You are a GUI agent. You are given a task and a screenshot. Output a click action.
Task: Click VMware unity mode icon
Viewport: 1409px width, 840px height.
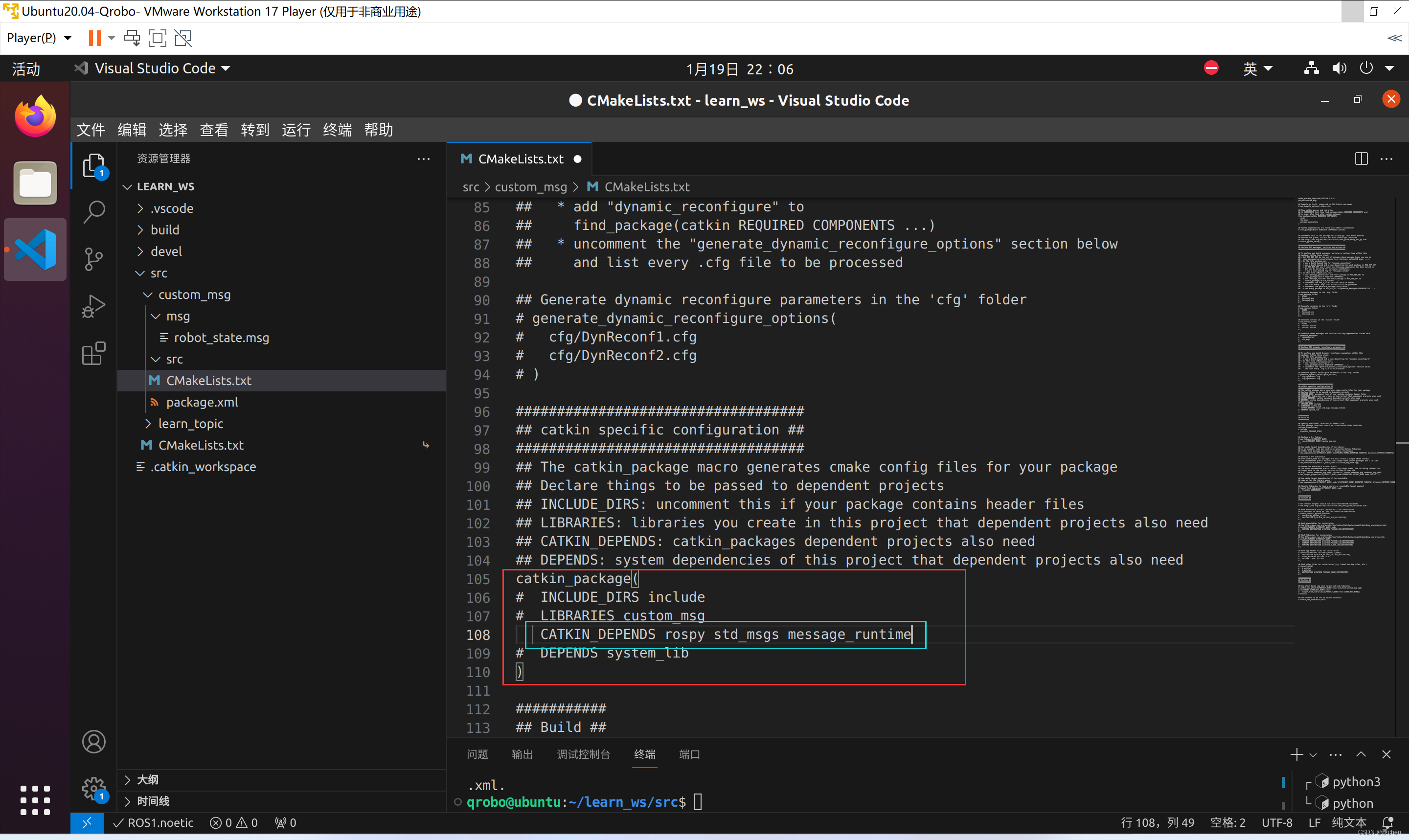[x=183, y=38]
